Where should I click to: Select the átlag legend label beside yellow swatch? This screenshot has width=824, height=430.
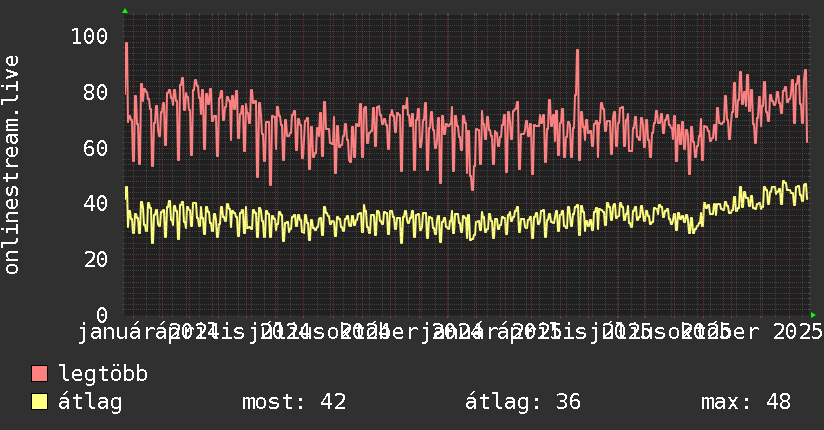pyautogui.click(x=90, y=402)
